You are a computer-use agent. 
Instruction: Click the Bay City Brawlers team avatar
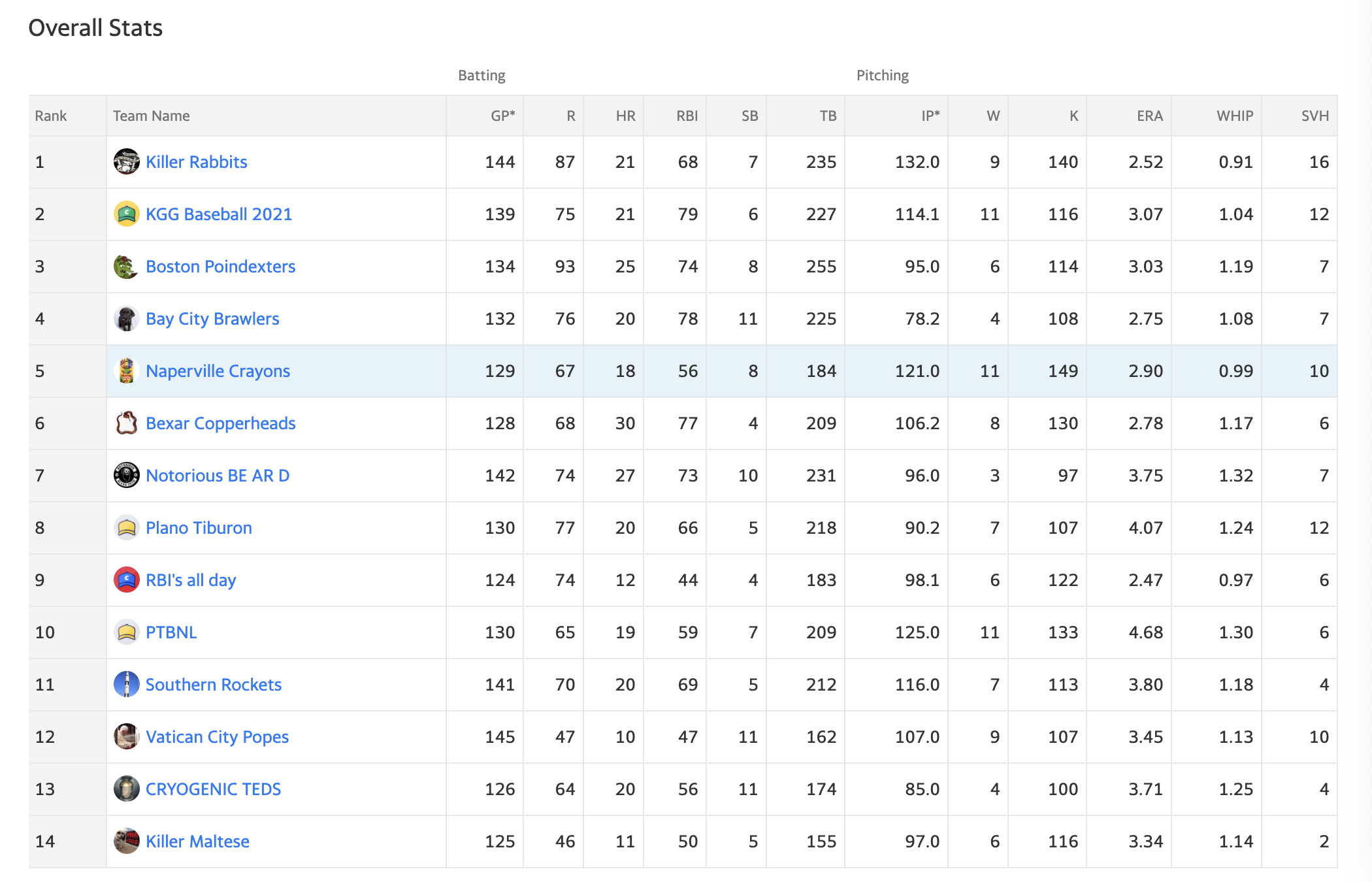[x=126, y=318]
